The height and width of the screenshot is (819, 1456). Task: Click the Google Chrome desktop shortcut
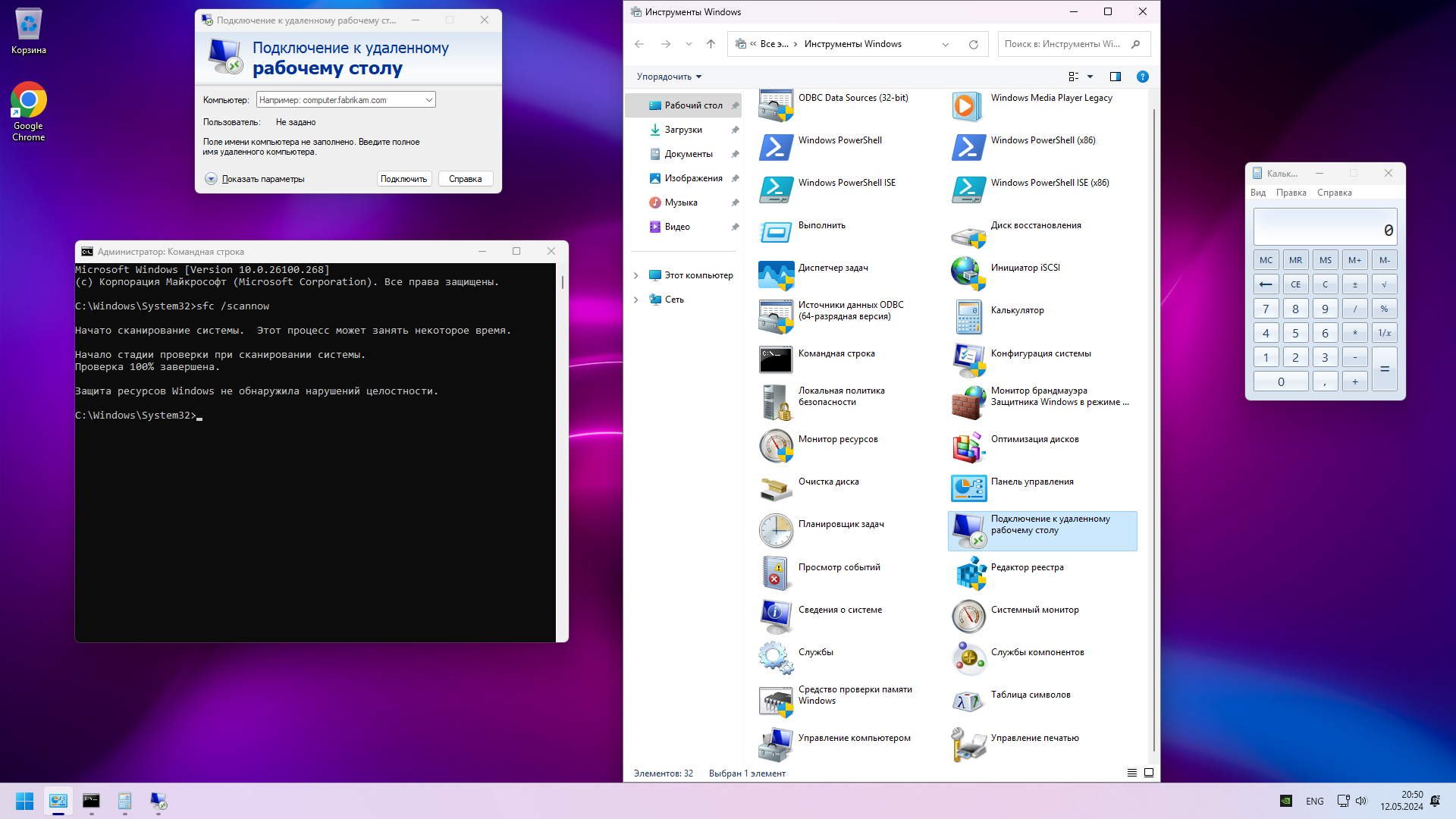pos(29,101)
